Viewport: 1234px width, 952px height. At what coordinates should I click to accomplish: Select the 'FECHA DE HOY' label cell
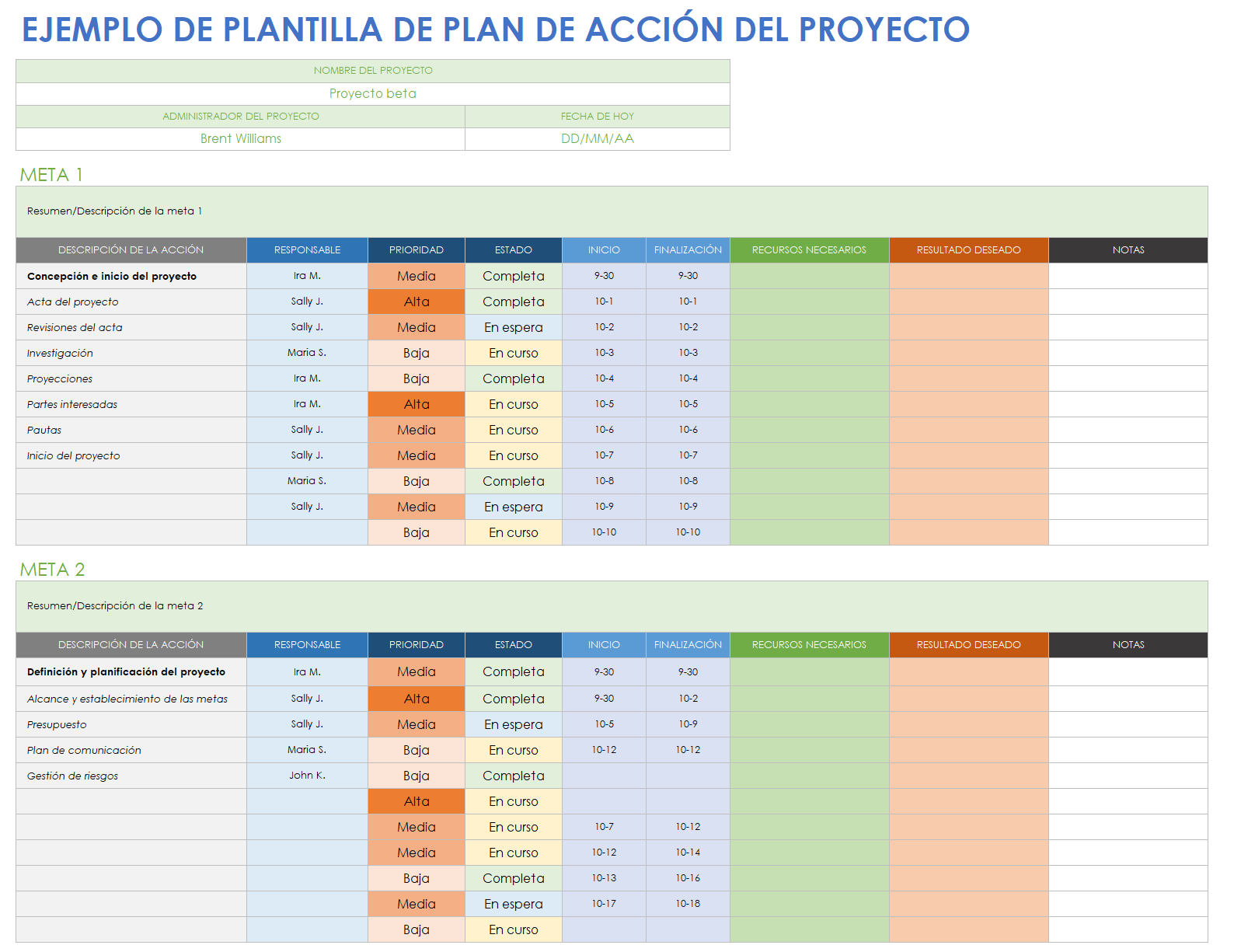point(598,117)
